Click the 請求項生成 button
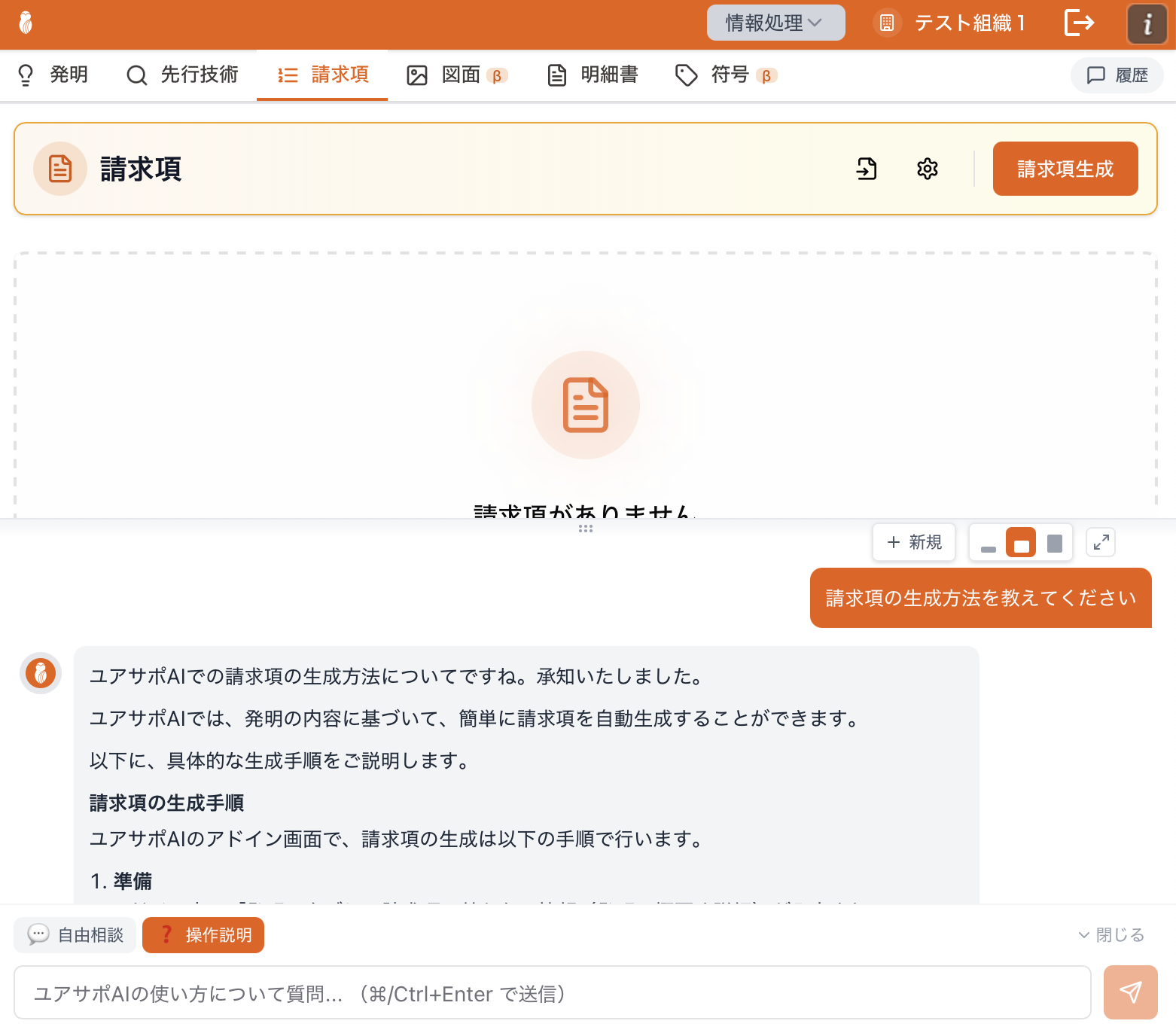 [1065, 169]
